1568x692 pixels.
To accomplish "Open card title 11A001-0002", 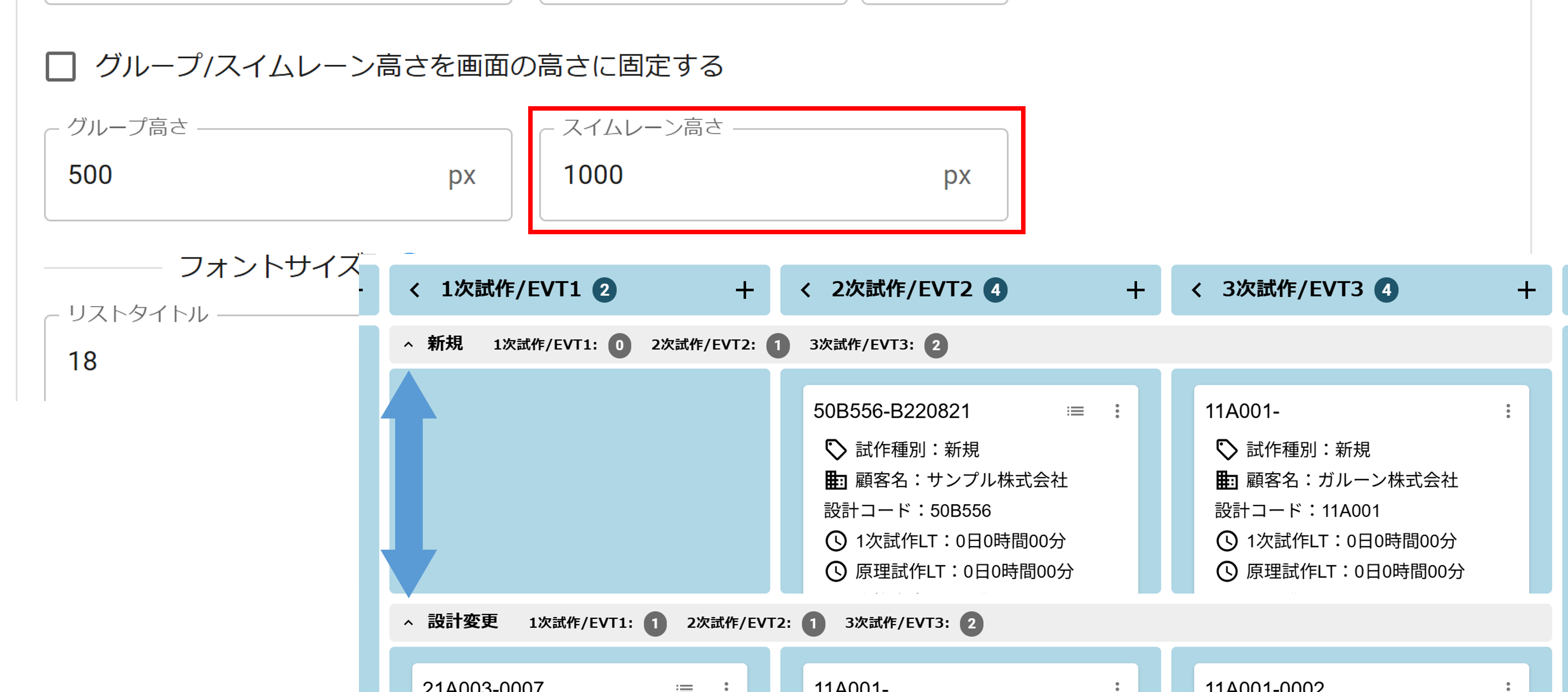I will [x=1264, y=686].
